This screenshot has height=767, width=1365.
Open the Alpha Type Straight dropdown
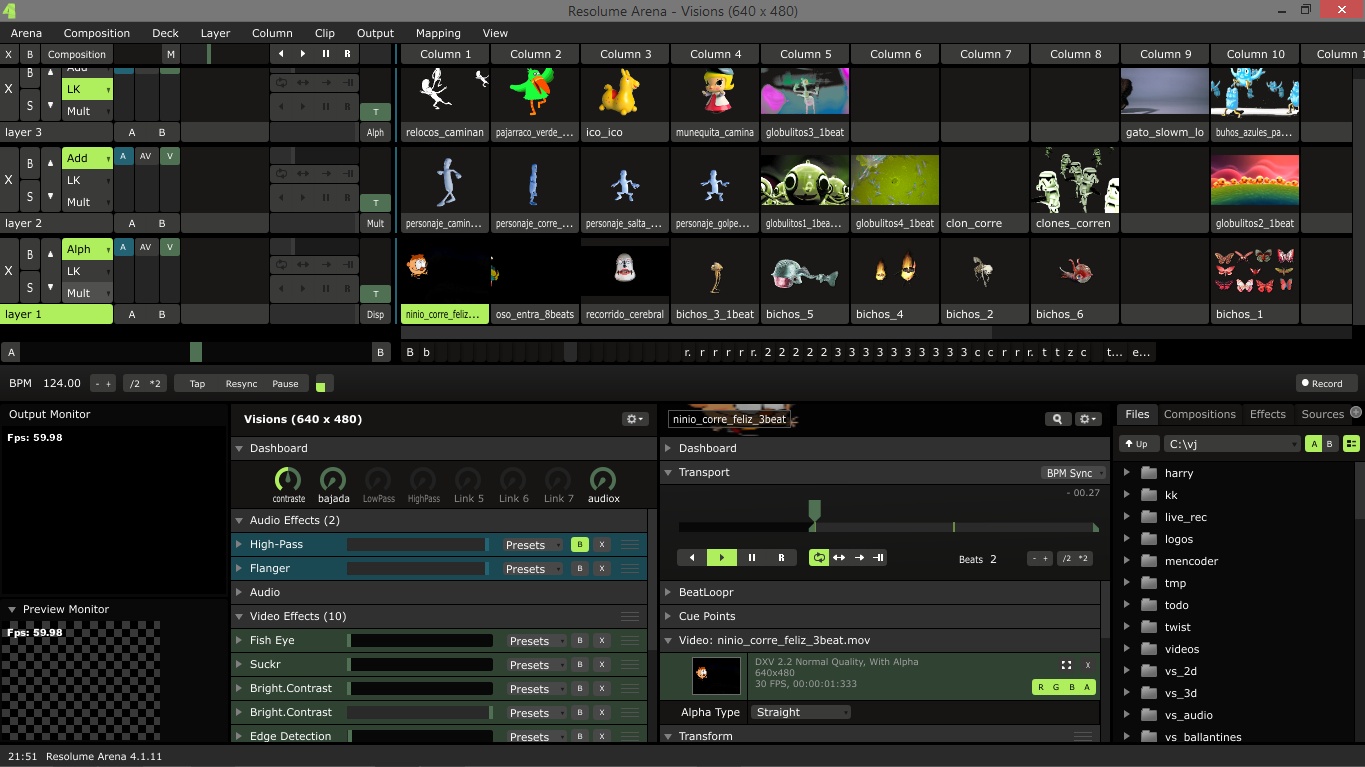(801, 712)
